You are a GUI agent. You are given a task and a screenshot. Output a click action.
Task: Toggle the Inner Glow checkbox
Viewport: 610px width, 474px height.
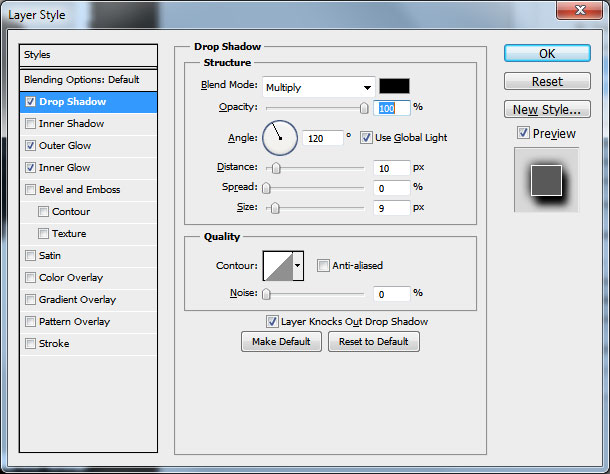30,168
